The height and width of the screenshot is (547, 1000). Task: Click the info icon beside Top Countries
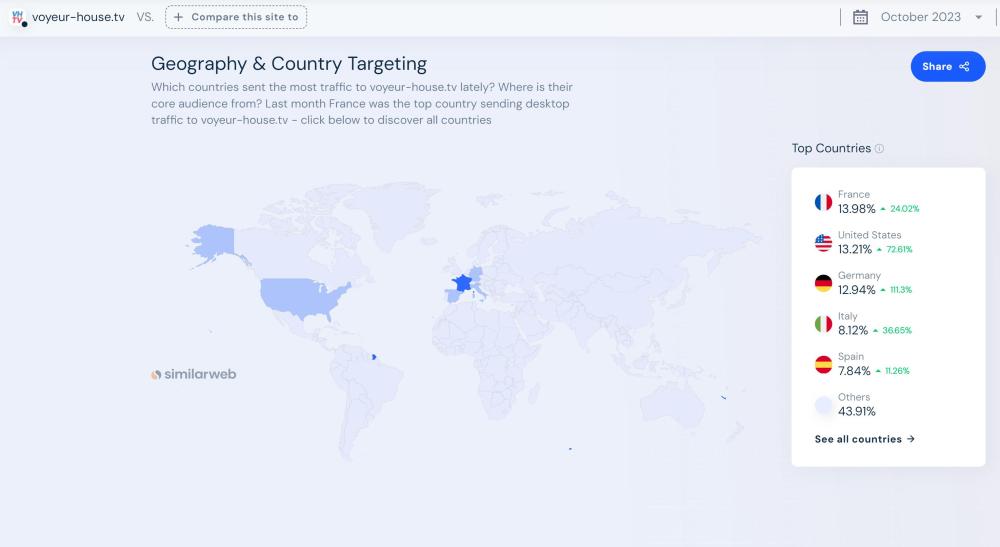(x=880, y=149)
